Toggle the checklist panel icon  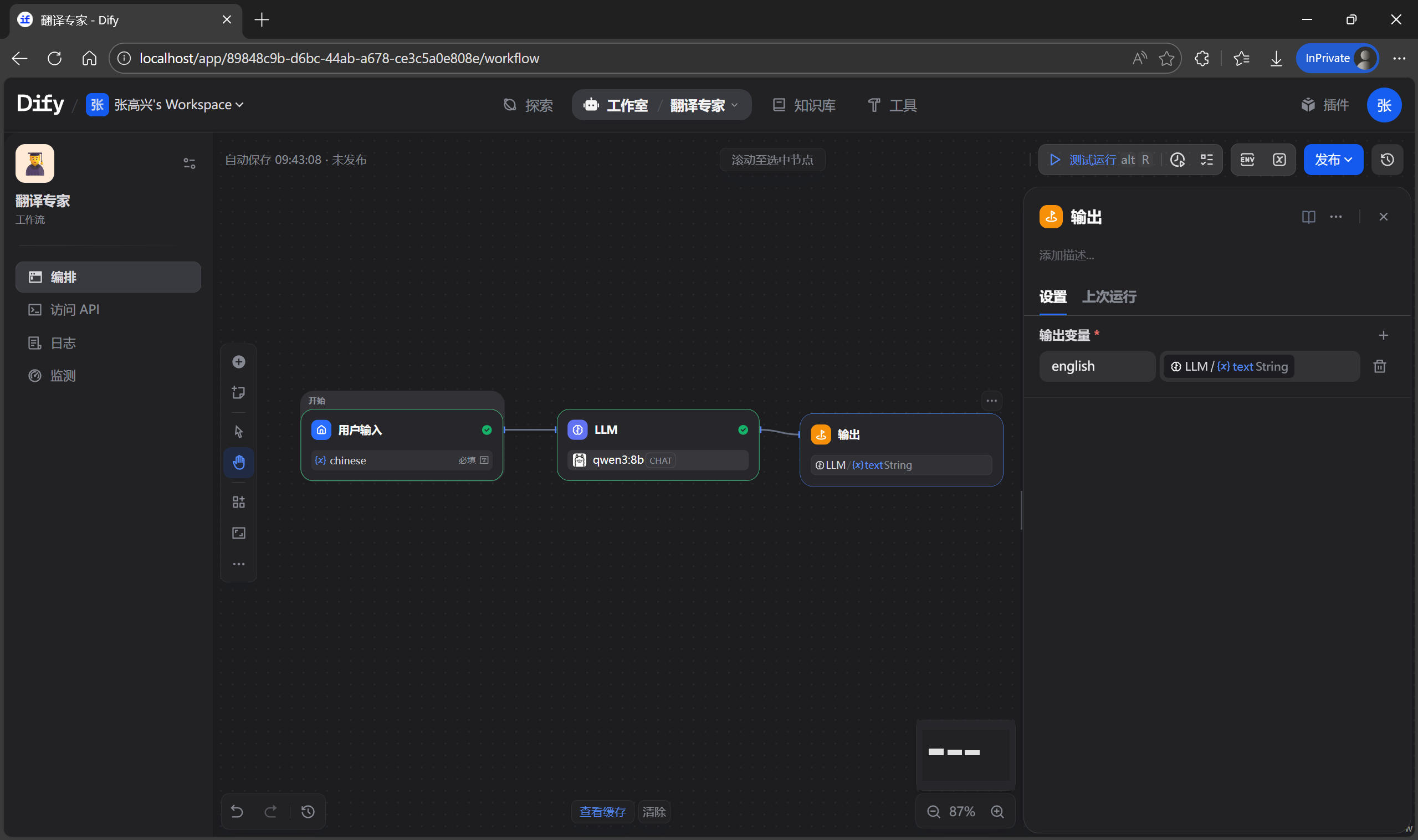pyautogui.click(x=1207, y=160)
